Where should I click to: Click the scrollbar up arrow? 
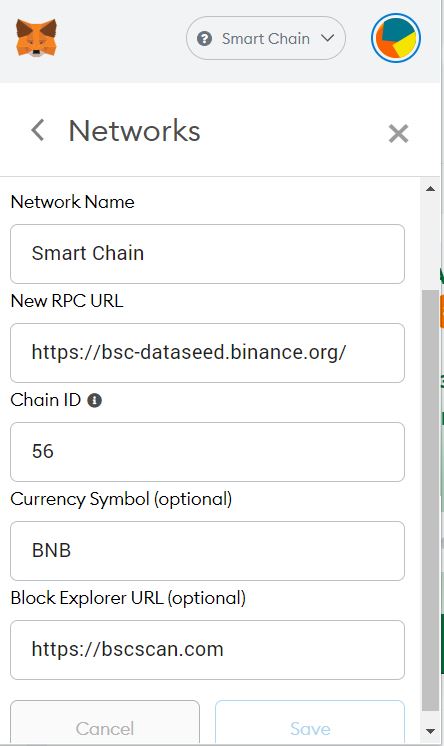click(x=430, y=189)
